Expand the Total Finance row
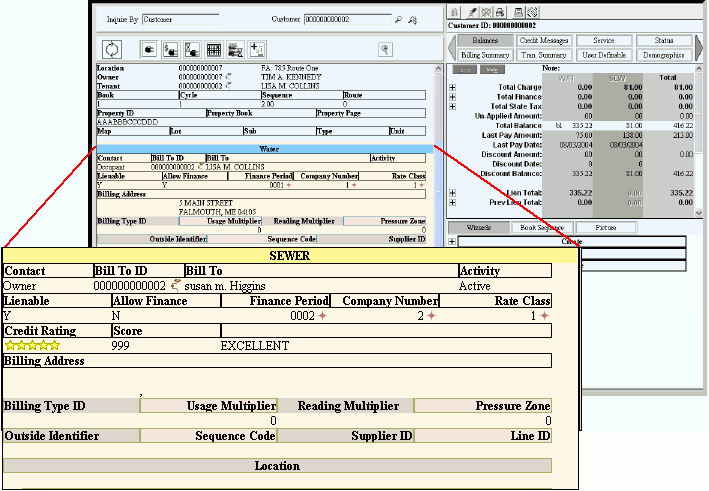 pyautogui.click(x=452, y=96)
